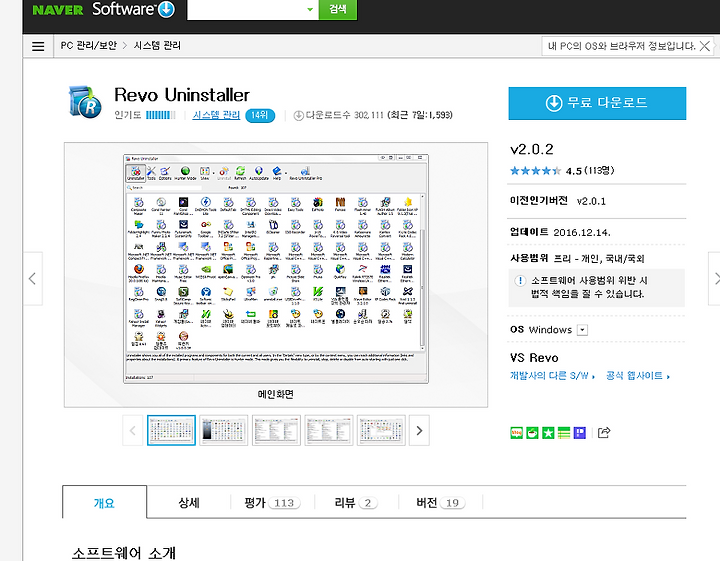Screen dimensions: 720x561
Task: Open 공식 웹사이트 link
Action: tap(637, 376)
